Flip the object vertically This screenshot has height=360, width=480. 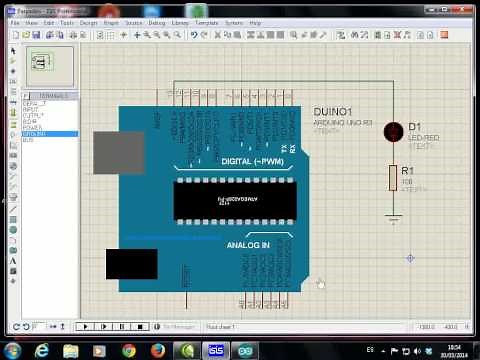[62, 327]
